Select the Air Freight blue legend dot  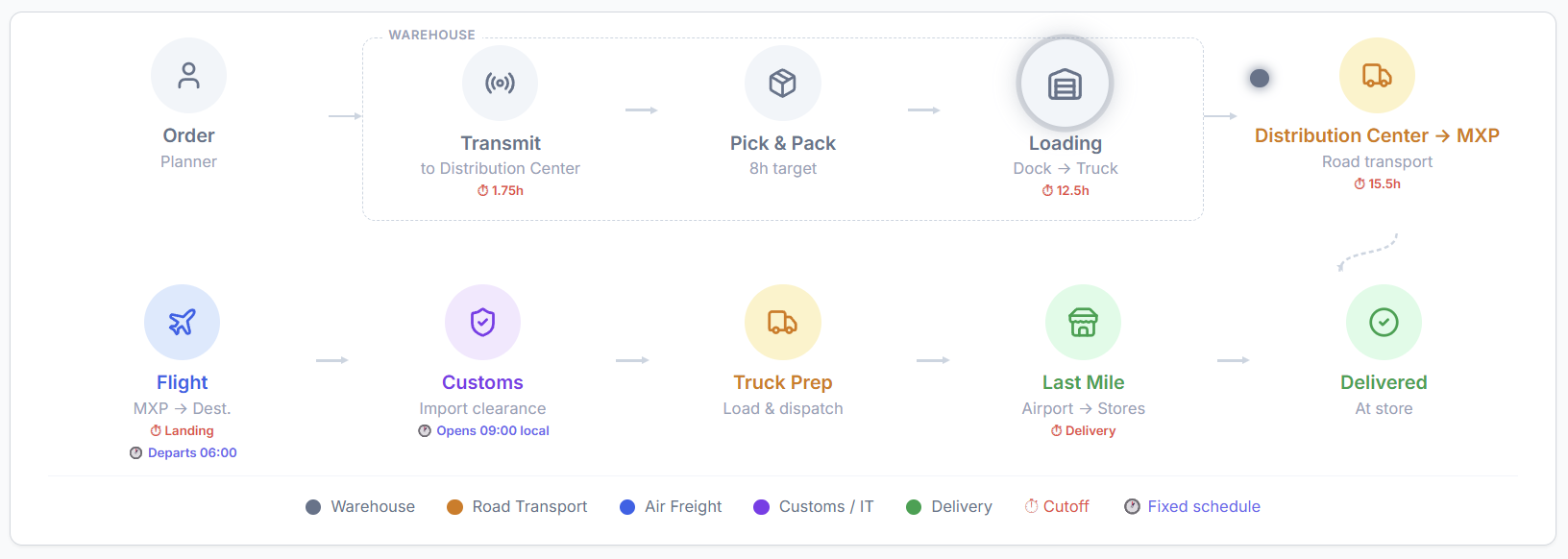(x=627, y=507)
